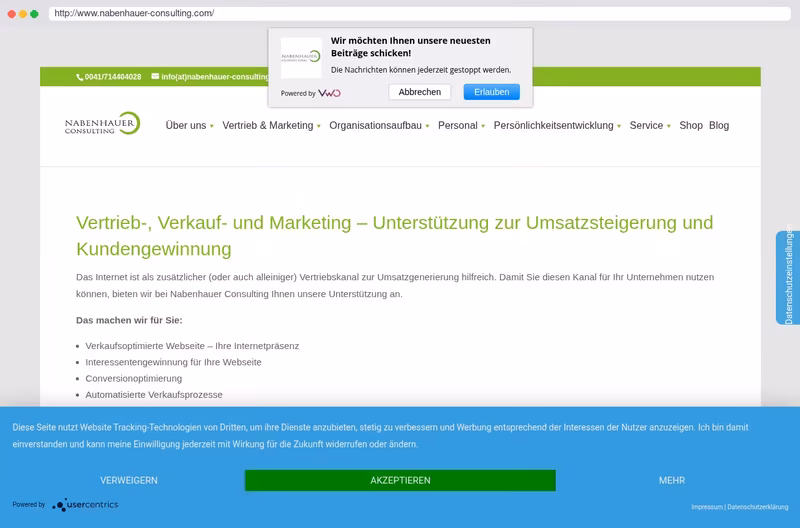This screenshot has width=800, height=528.
Task: Click the heading Vertrieb-, Verkauf- und Marketing
Action: point(394,236)
